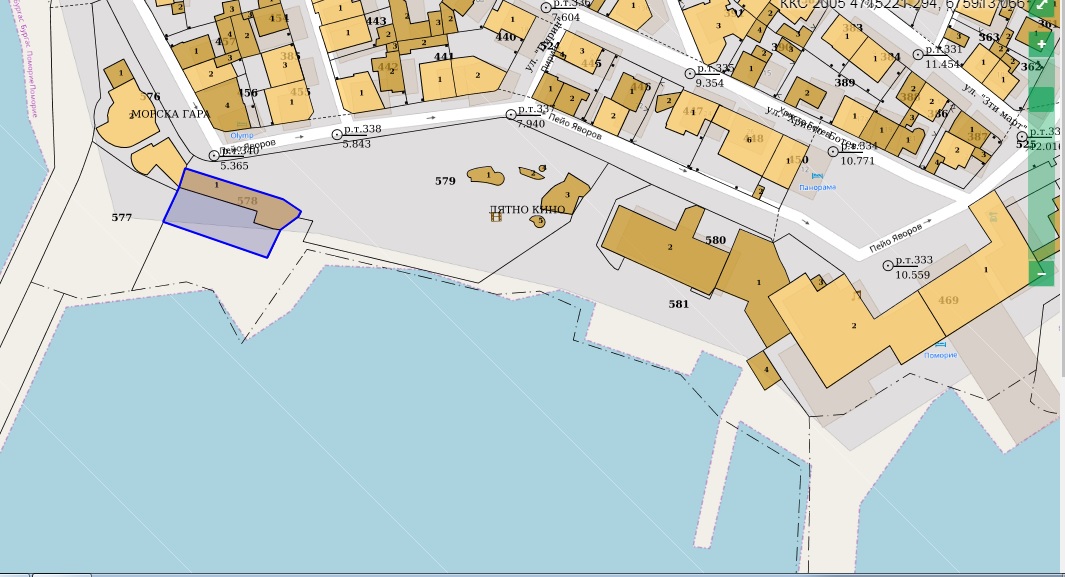Click the Поморие blue place label
The width and height of the screenshot is (1065, 577).
coord(940,355)
